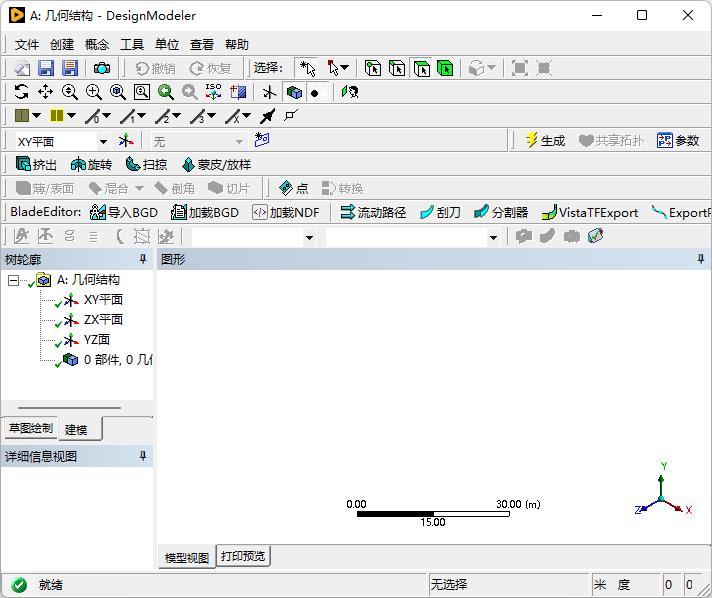This screenshot has width=712, height=598.
Task: Click the 挤出 extrude button
Action: pos(37,165)
